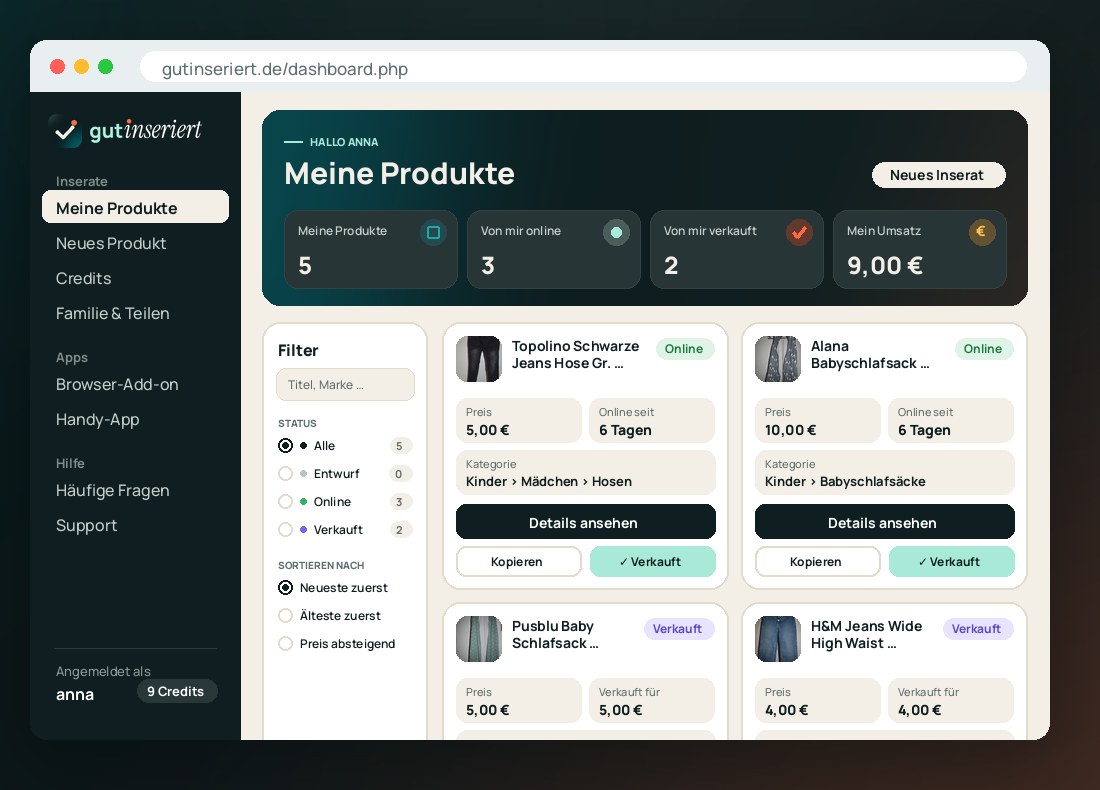Click the green dot icon in Von mir online
Viewport: 1100px width, 790px height.
pos(616,232)
